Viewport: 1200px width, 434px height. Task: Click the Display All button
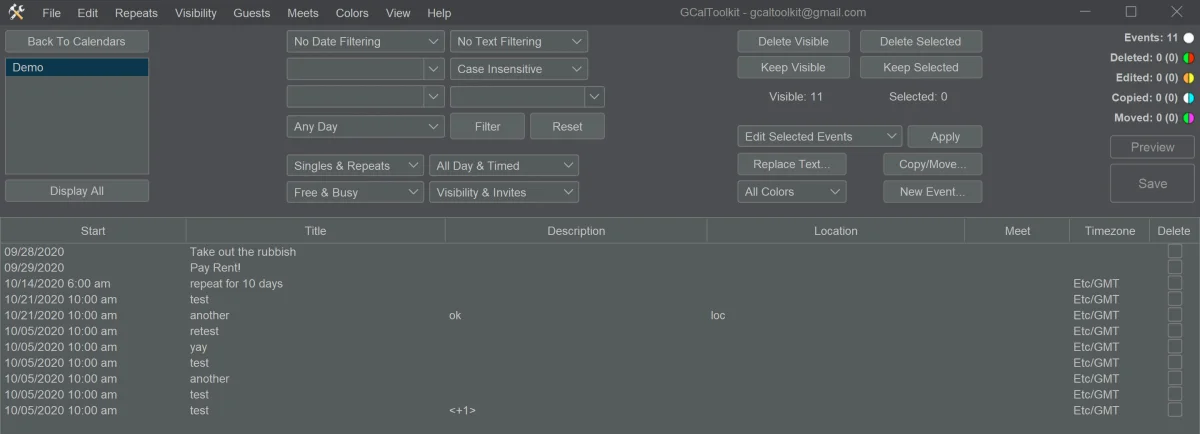coord(77,191)
